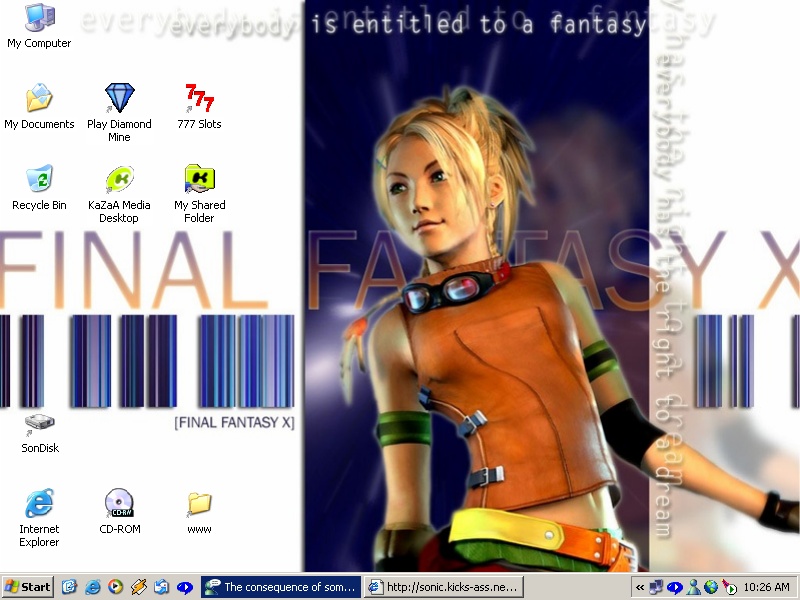Launch Windows Media Player from Quick Launch
This screenshot has height=600, width=800.
116,587
